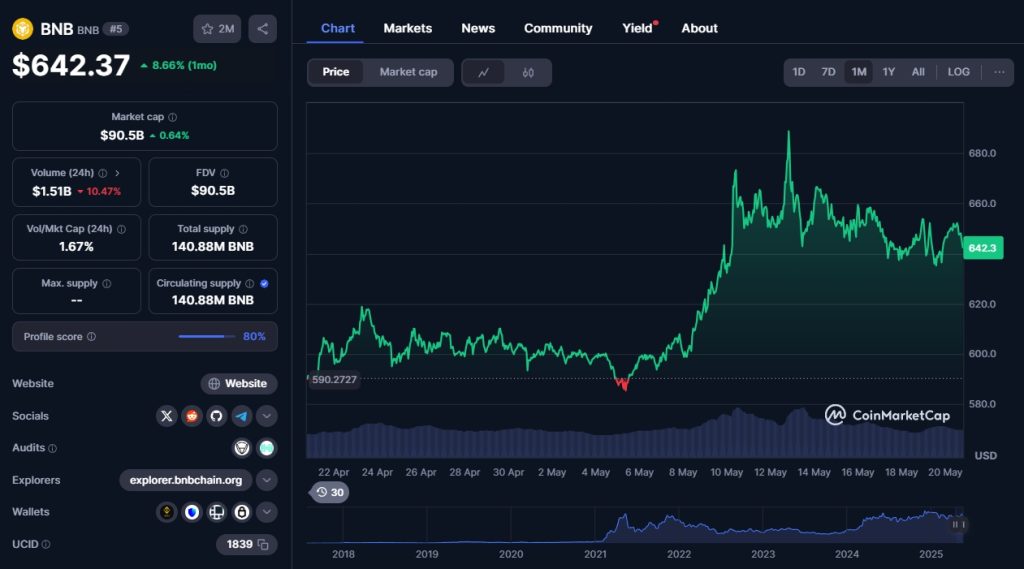Copy UCID 1839 with copy icon

[263, 544]
